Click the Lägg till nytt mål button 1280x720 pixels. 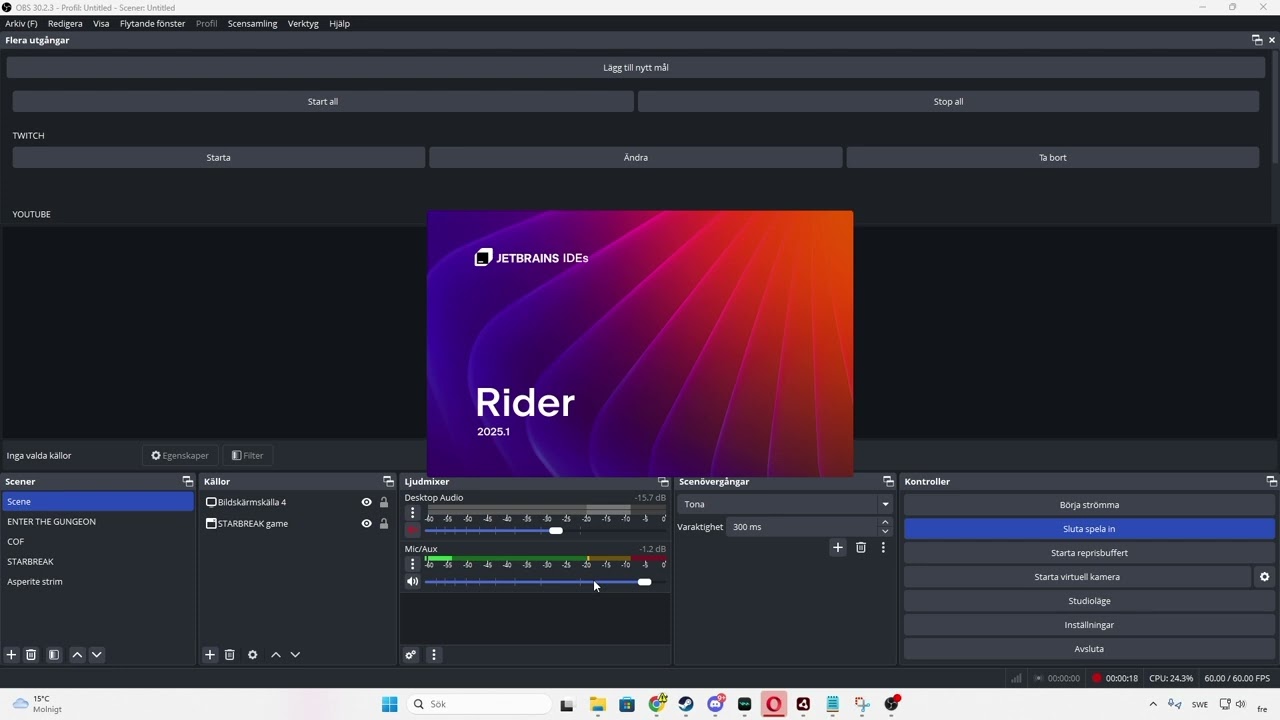(636, 67)
